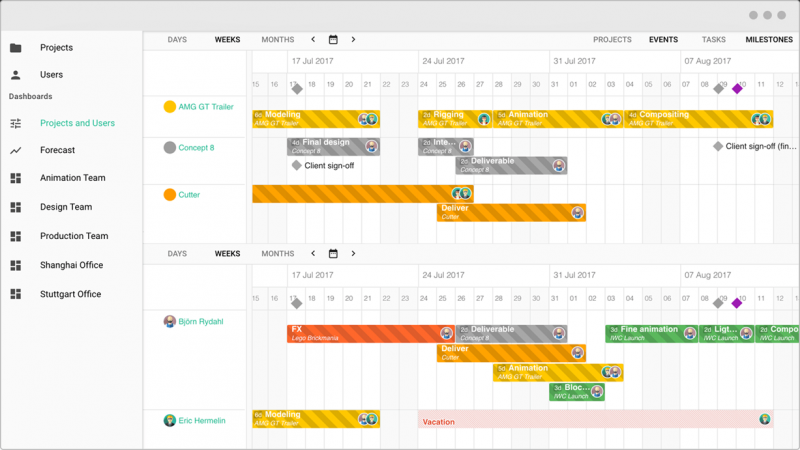Image resolution: width=800 pixels, height=450 pixels.
Task: Click avatar on the Vacation bar
Action: 764,419
